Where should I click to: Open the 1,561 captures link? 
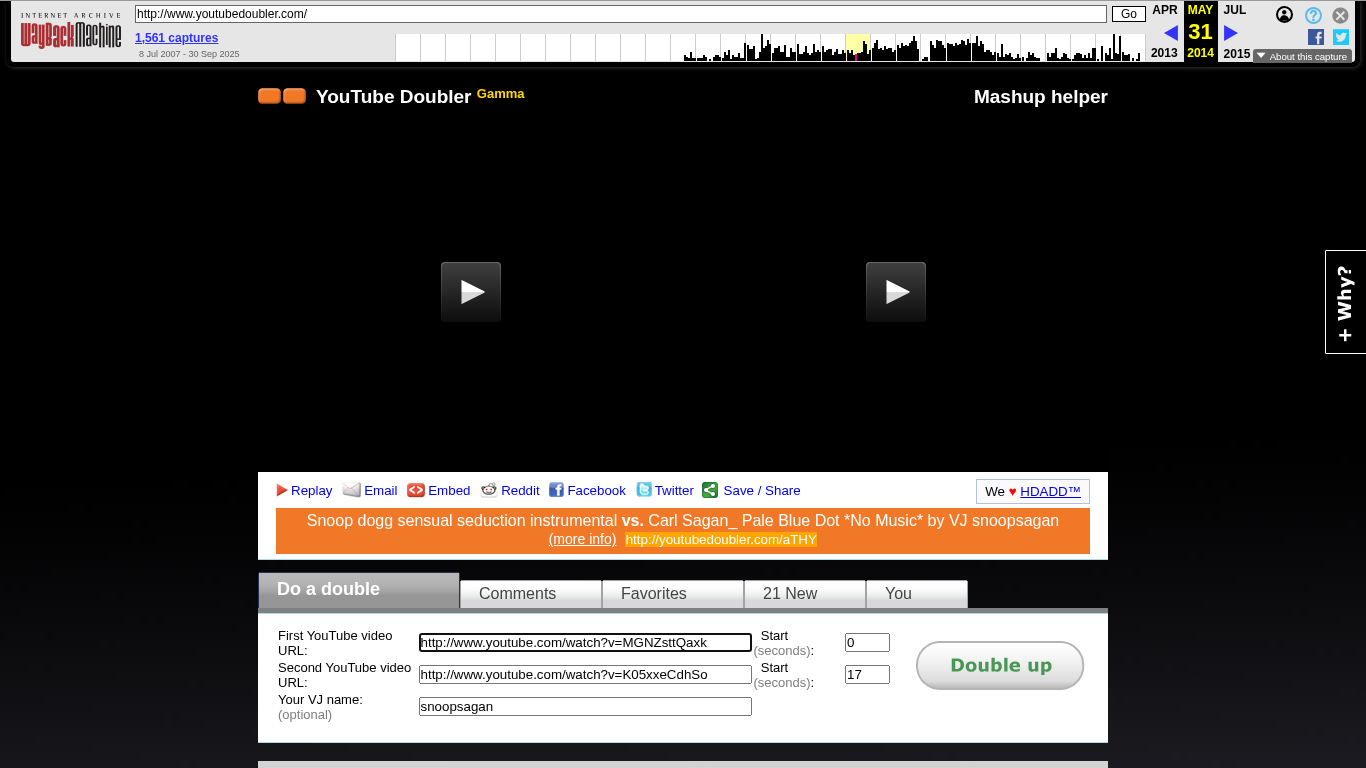coord(176,38)
